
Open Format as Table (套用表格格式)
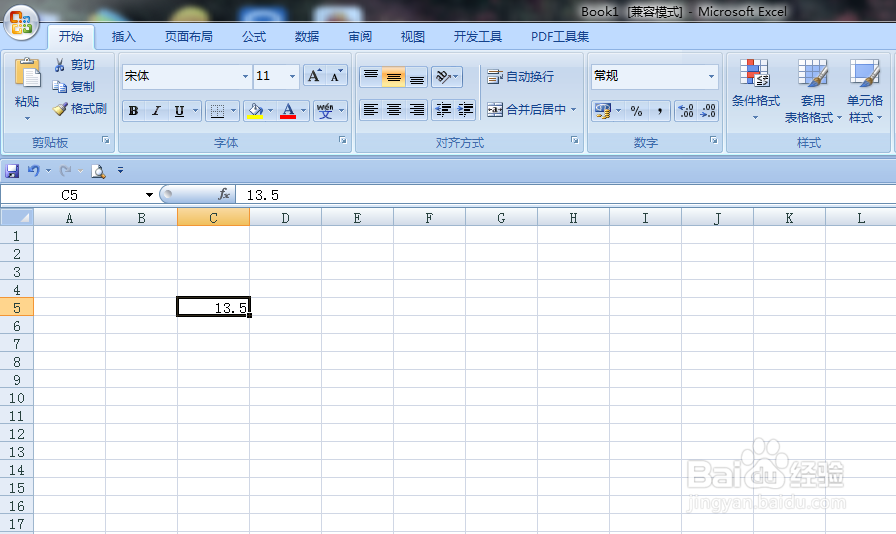812,90
